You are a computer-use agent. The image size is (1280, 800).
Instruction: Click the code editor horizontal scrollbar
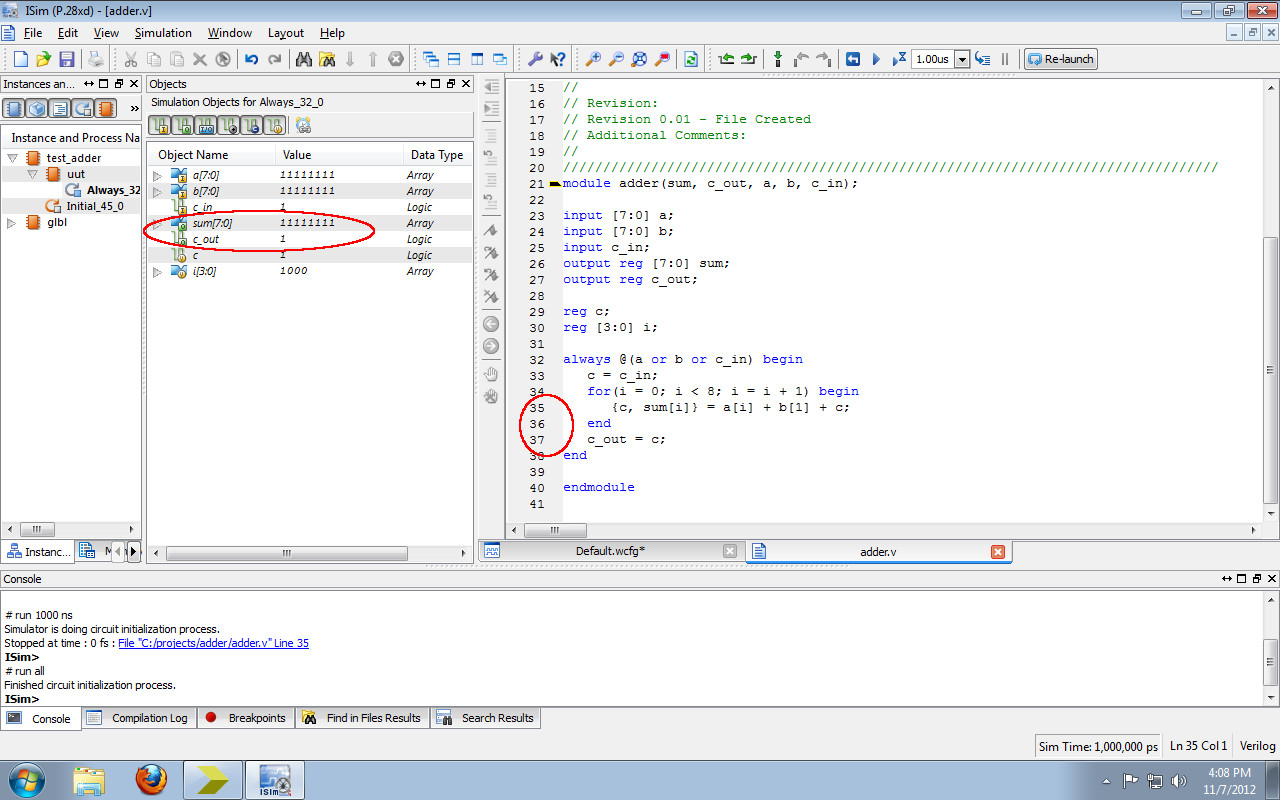[556, 531]
